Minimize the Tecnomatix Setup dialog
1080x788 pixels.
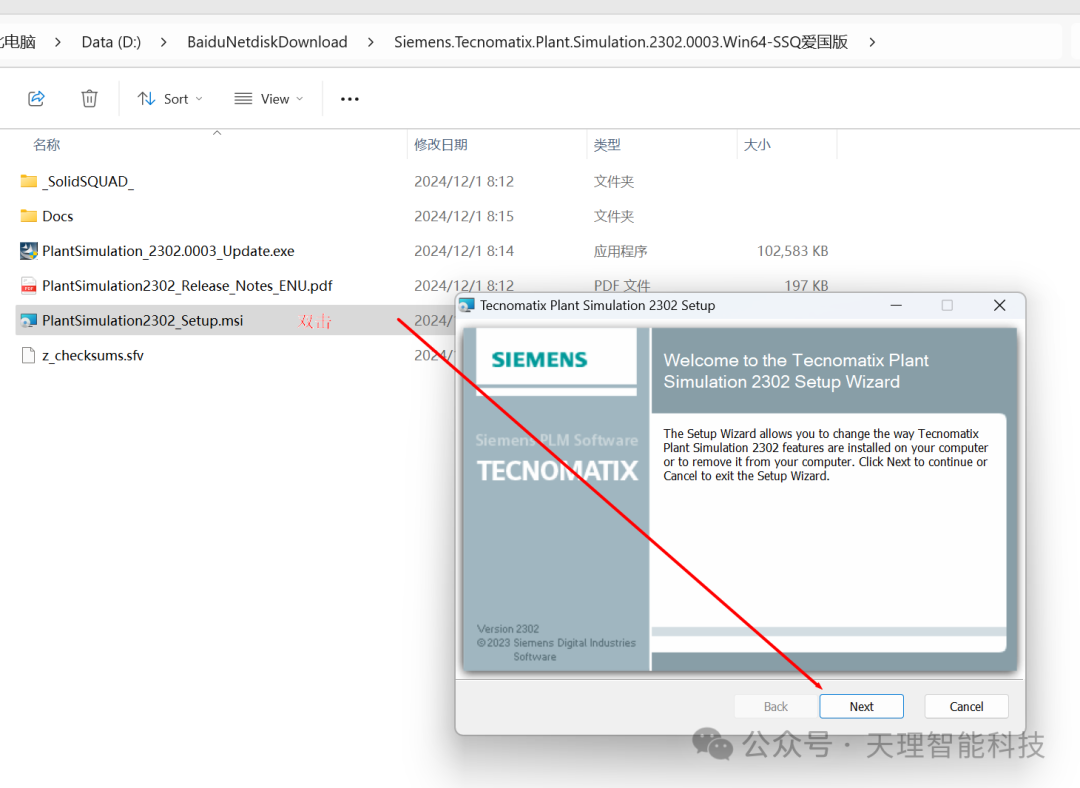coord(896,305)
